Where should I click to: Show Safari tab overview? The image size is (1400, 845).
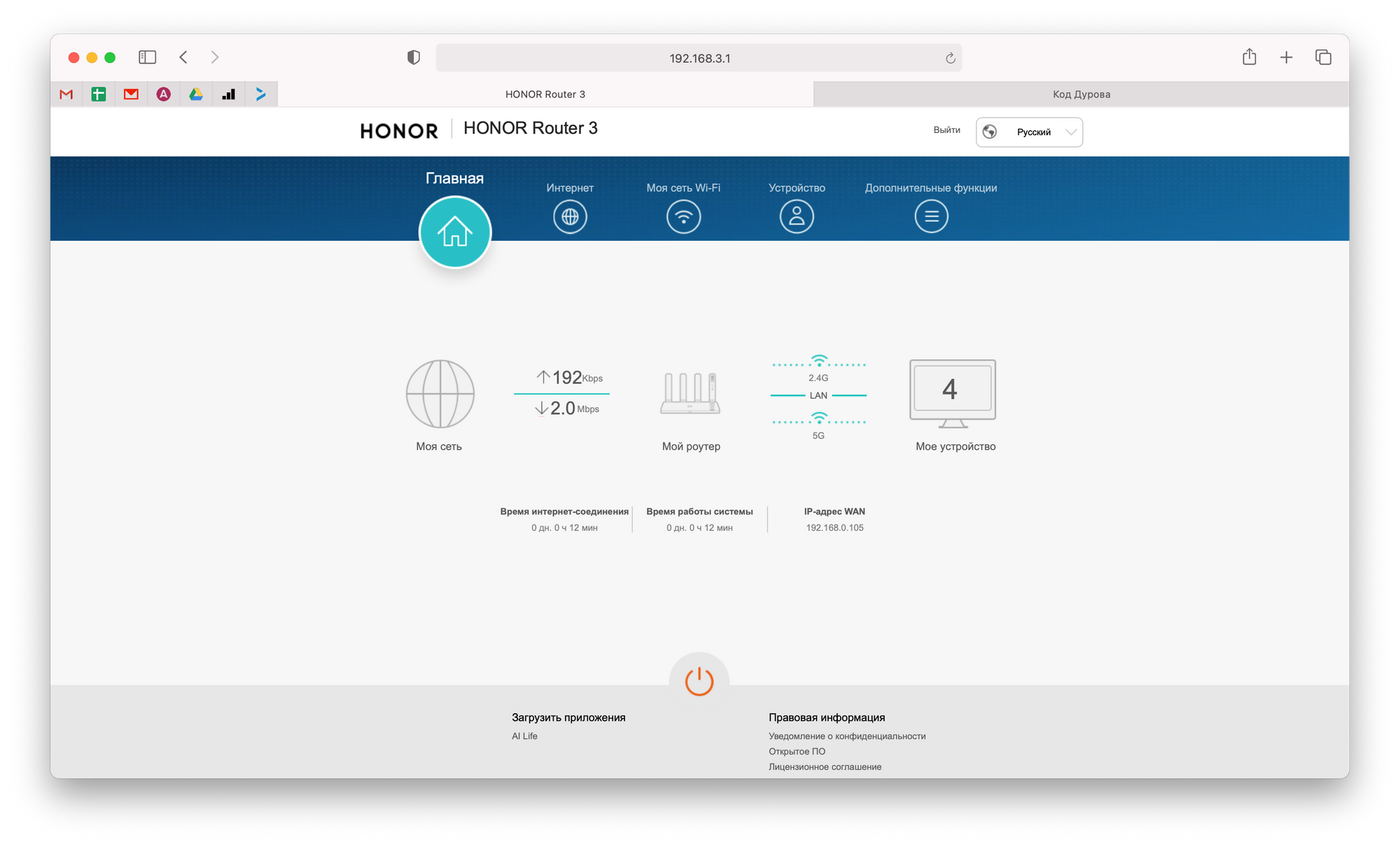pyautogui.click(x=1323, y=57)
